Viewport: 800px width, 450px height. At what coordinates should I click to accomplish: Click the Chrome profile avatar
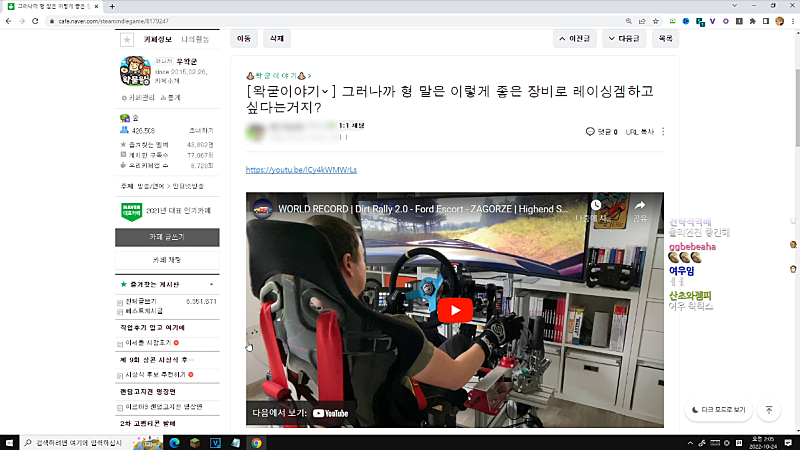pyautogui.click(x=779, y=21)
